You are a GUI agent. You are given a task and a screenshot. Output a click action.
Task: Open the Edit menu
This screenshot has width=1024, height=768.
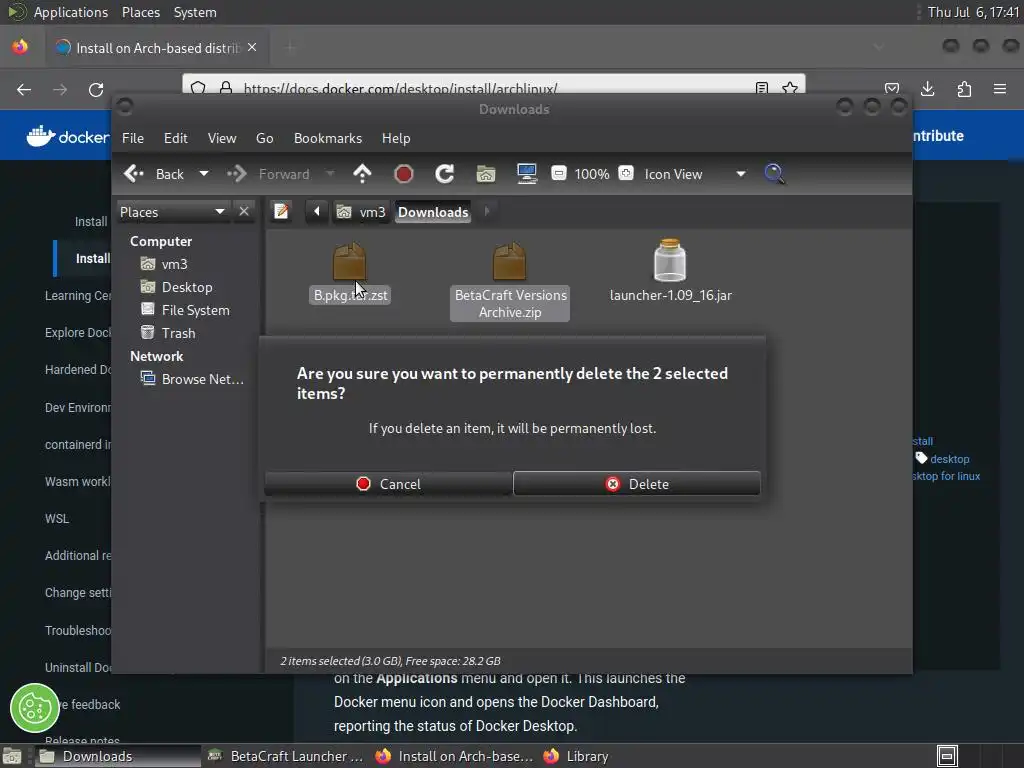[x=175, y=138]
